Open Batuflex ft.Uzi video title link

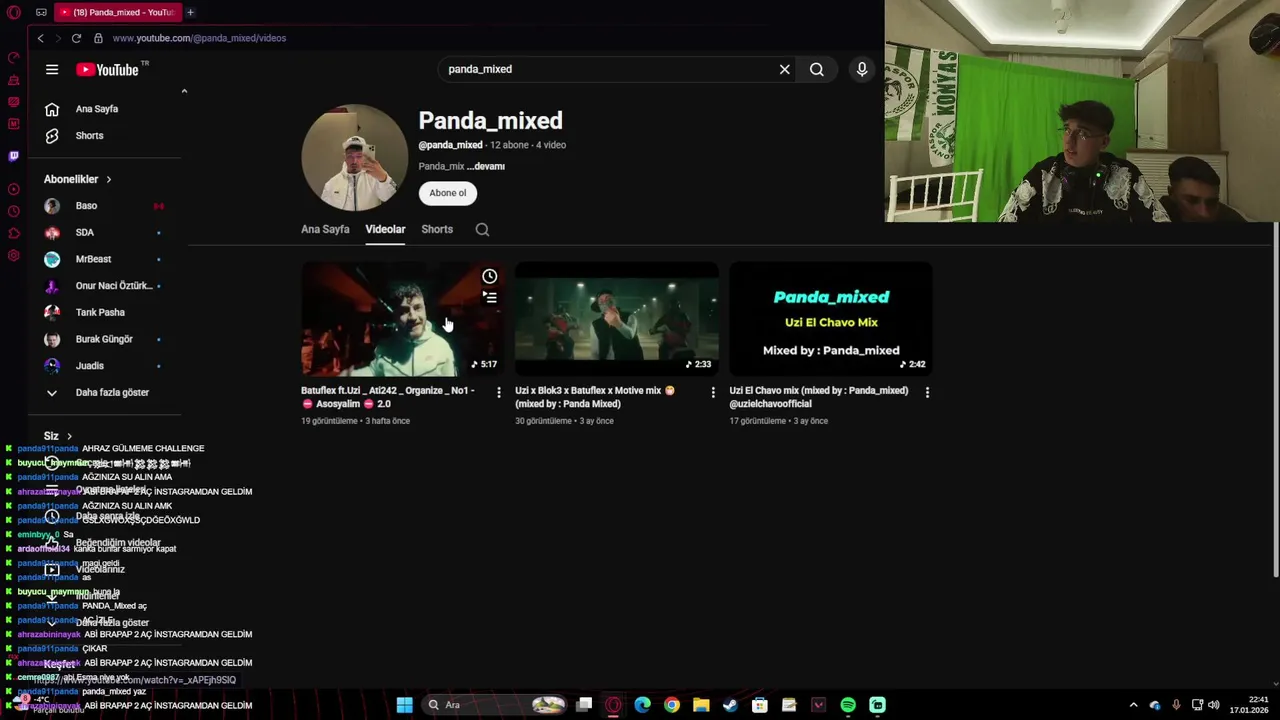tap(388, 397)
